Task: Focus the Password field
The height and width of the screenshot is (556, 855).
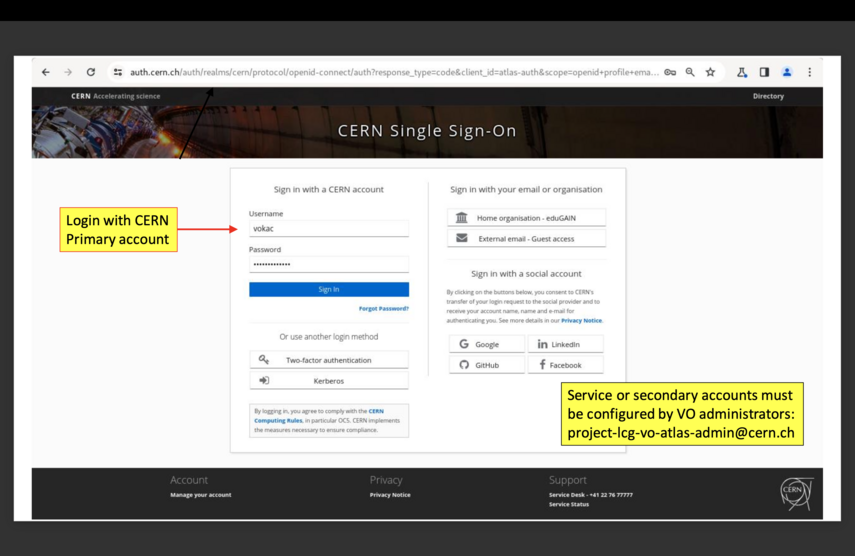Action: [328, 265]
